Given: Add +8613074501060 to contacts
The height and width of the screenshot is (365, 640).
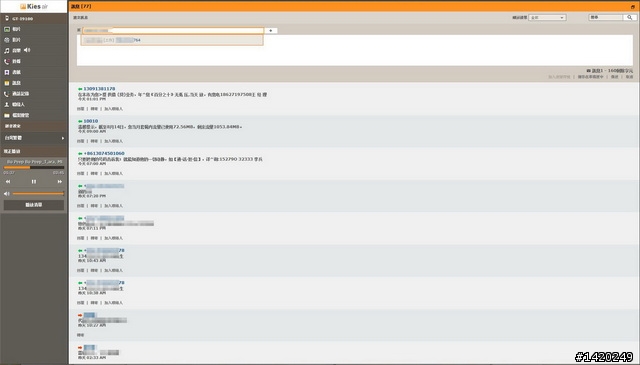Looking at the screenshot, I should [113, 174].
